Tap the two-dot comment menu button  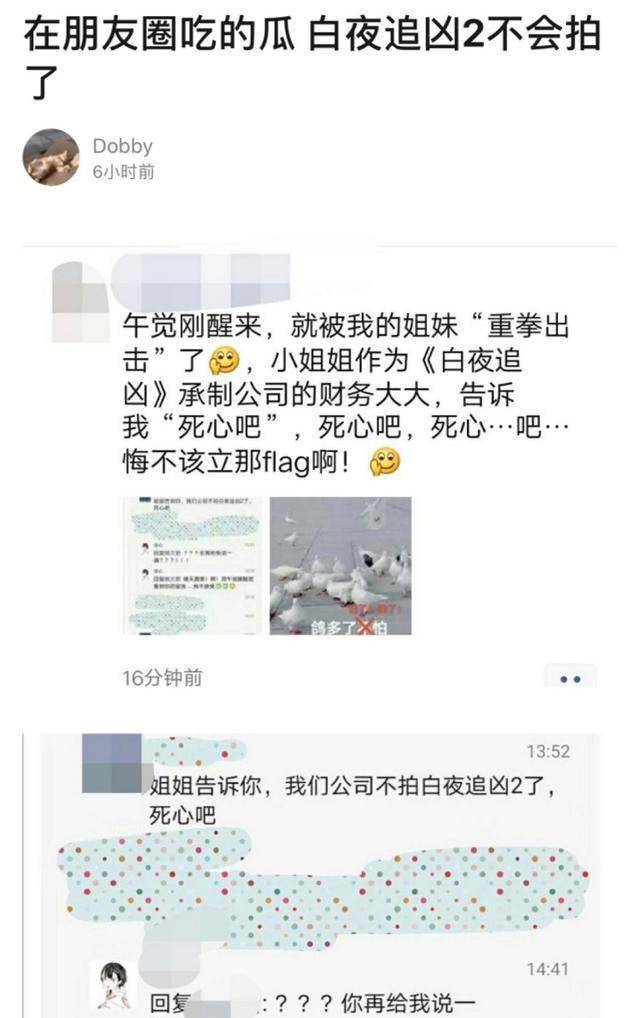570,679
